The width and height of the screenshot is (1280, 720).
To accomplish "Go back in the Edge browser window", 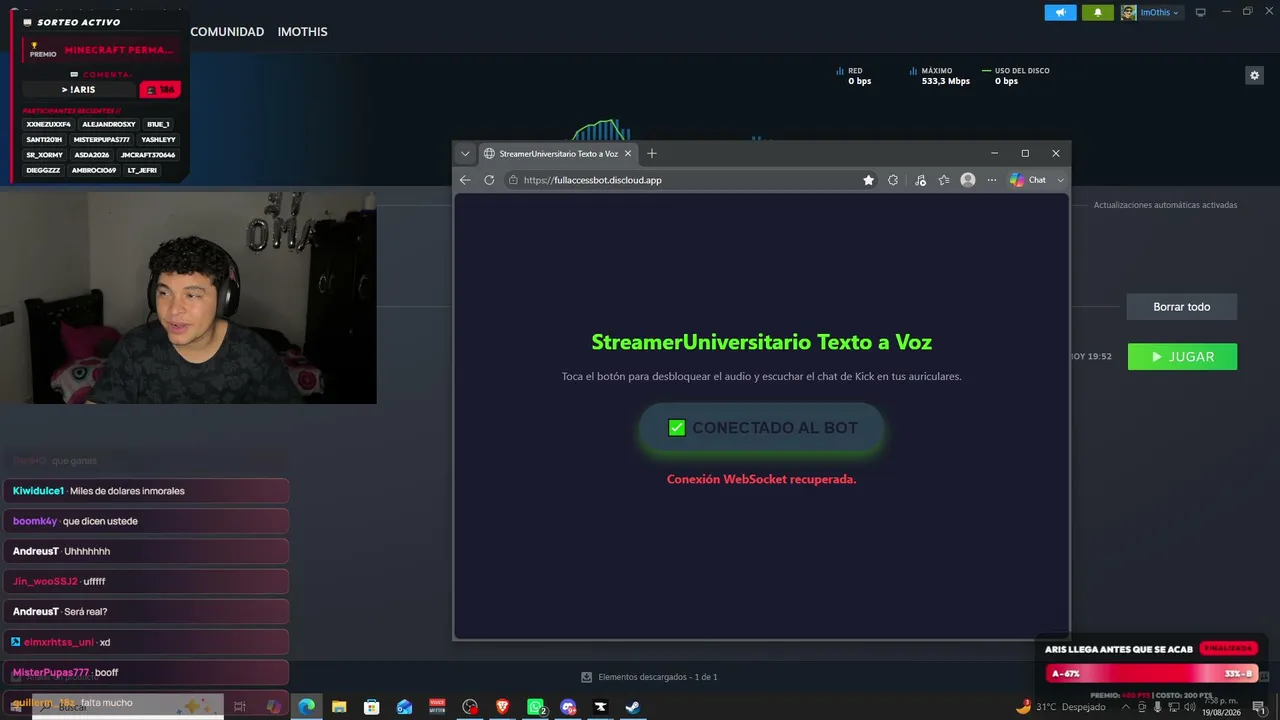I will tap(465, 180).
